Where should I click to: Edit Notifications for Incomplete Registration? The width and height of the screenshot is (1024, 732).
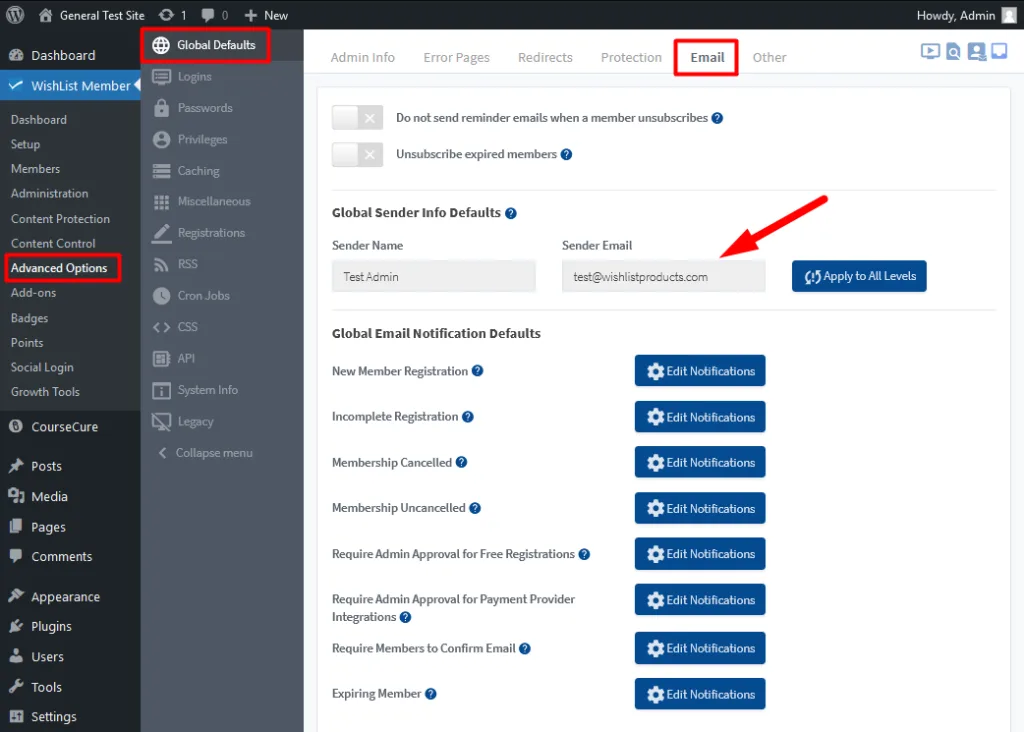699,417
